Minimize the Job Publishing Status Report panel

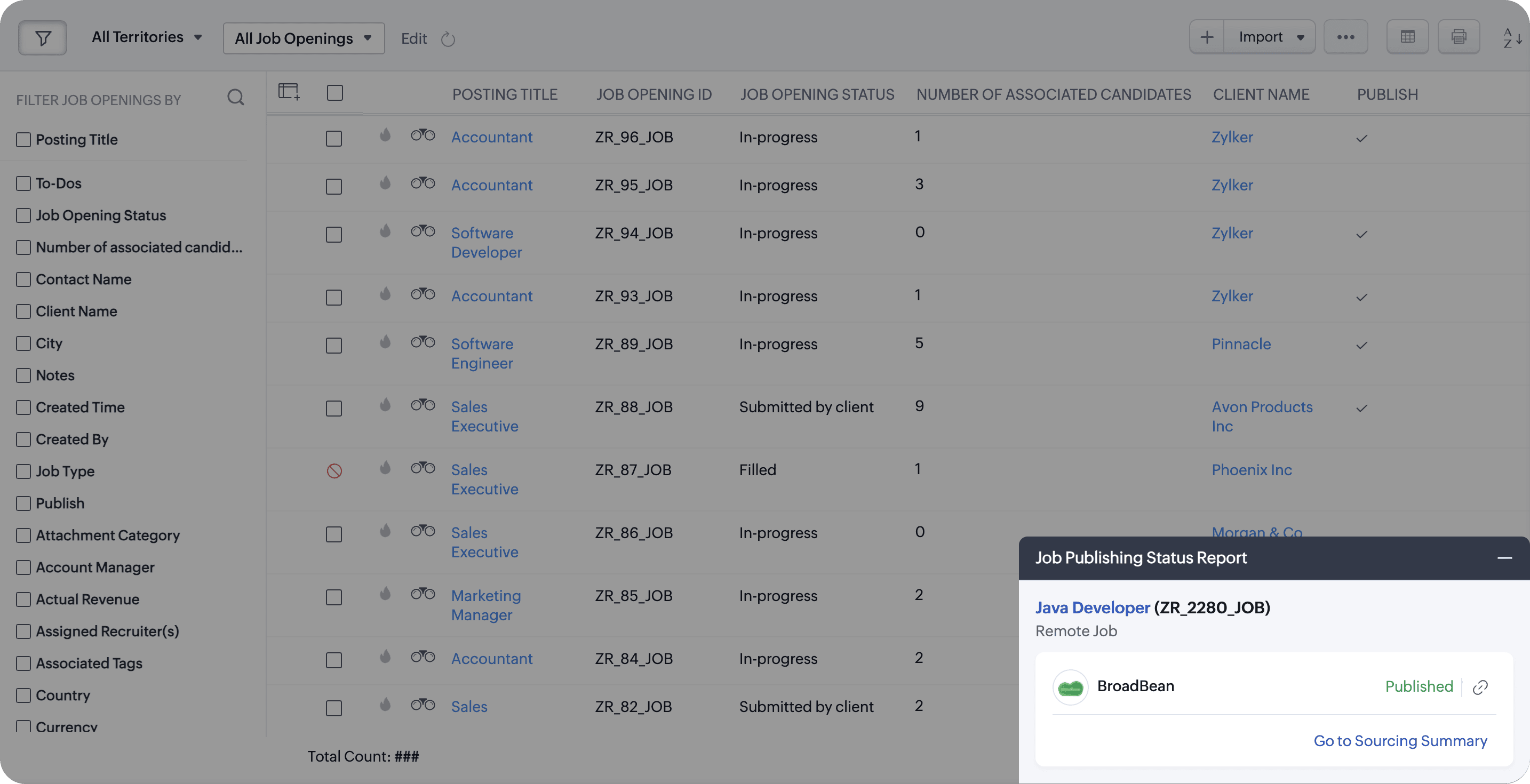(1504, 558)
